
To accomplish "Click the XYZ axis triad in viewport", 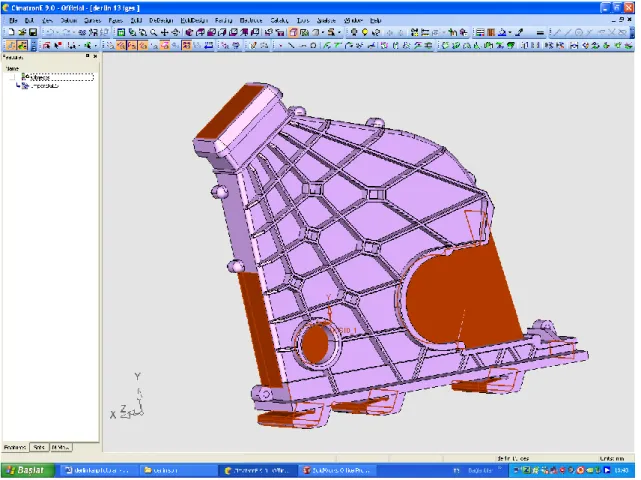I will point(128,397).
